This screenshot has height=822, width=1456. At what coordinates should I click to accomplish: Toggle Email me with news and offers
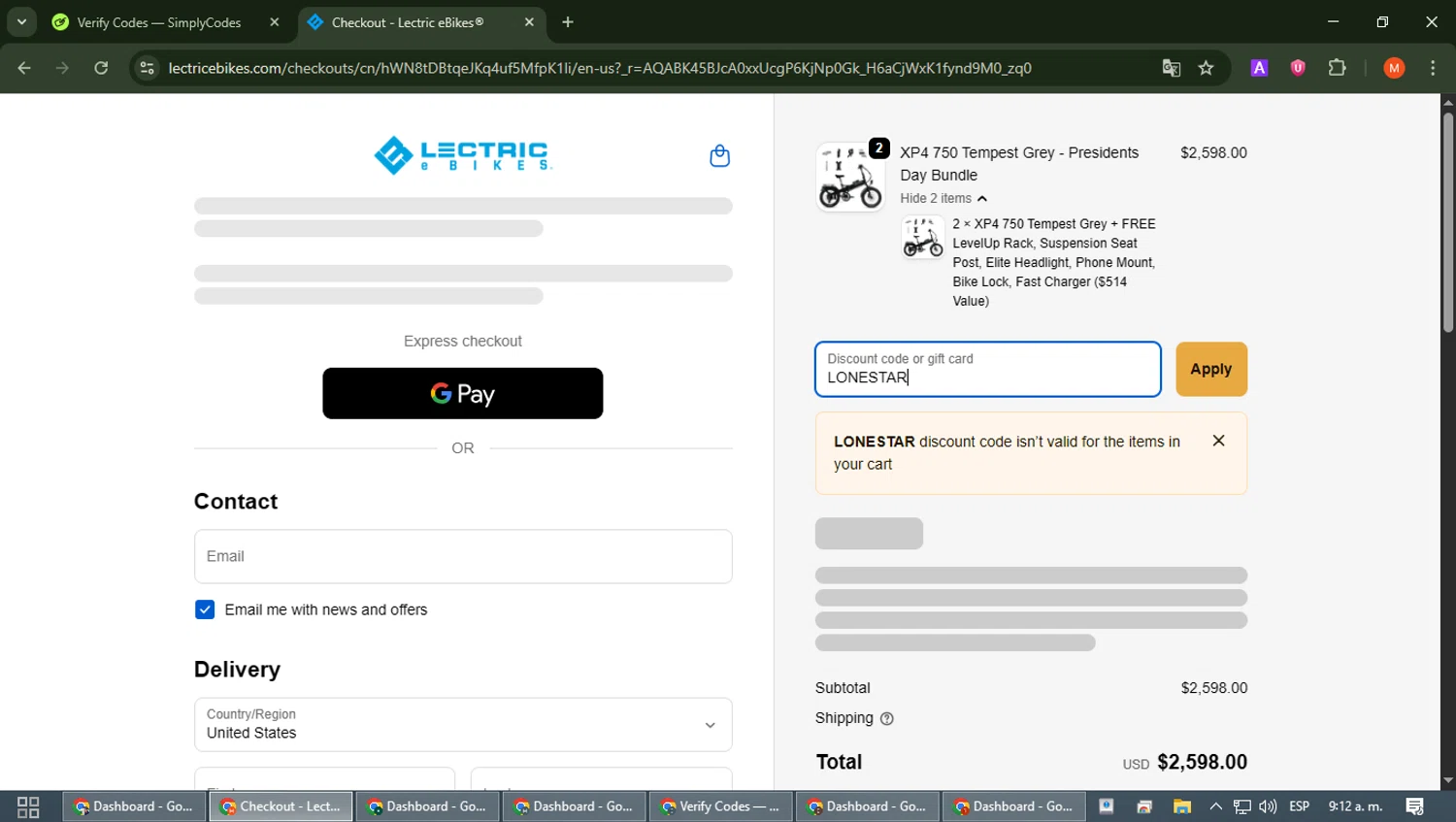[205, 609]
